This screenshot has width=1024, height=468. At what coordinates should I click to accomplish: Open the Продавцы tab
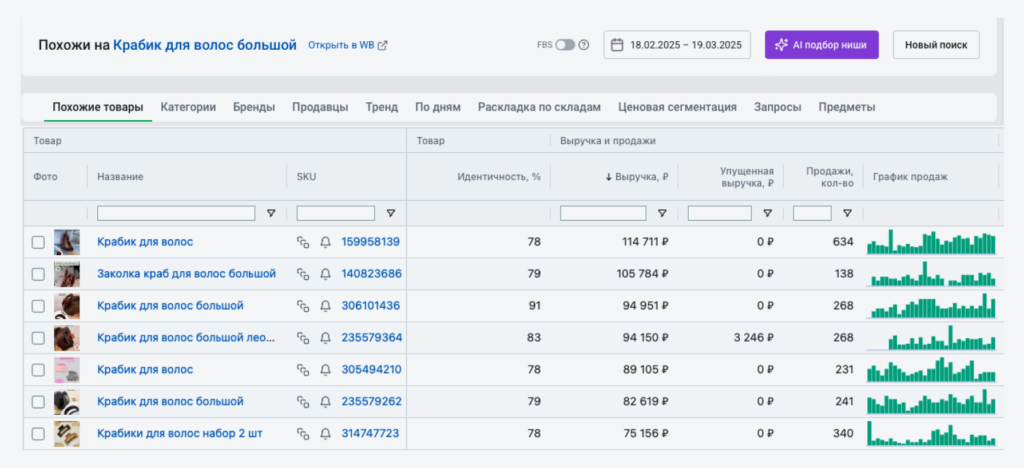tap(320, 107)
